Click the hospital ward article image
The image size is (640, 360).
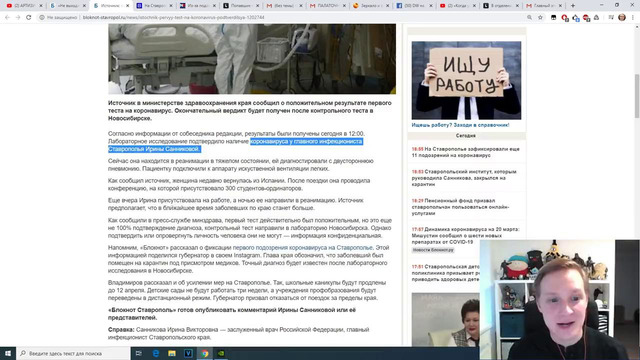click(x=252, y=59)
